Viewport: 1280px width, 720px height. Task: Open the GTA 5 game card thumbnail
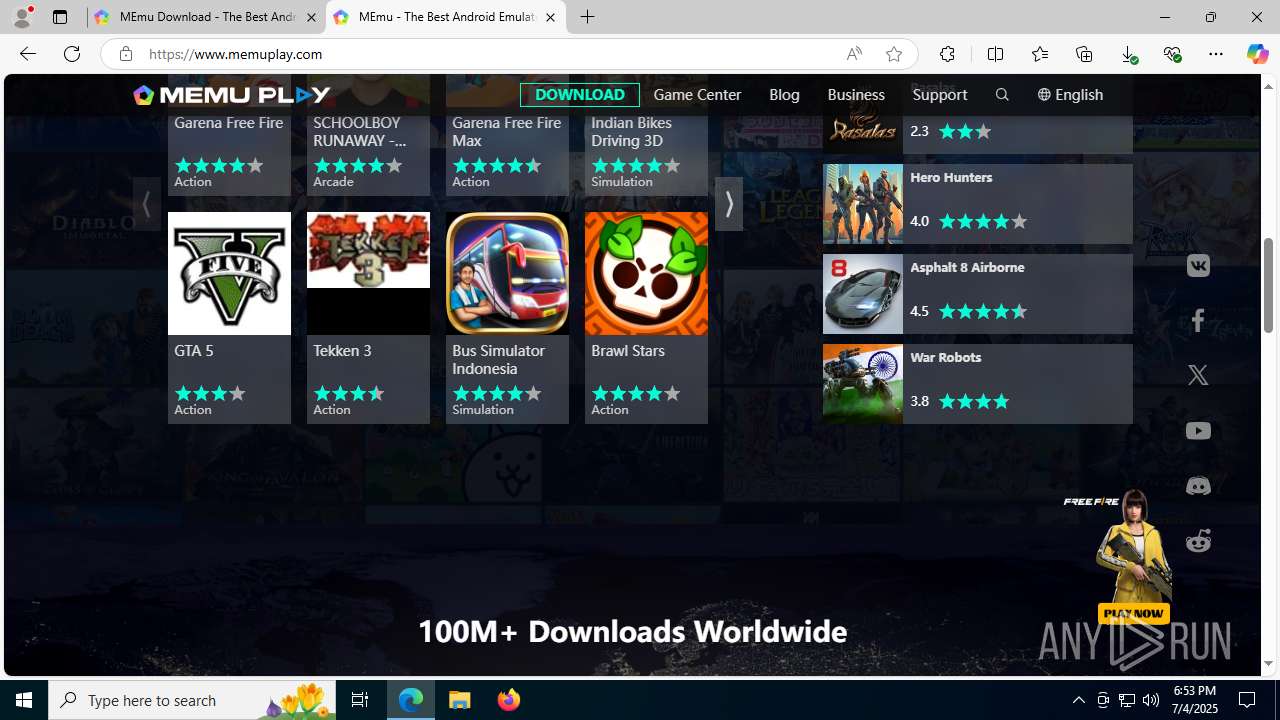click(229, 273)
